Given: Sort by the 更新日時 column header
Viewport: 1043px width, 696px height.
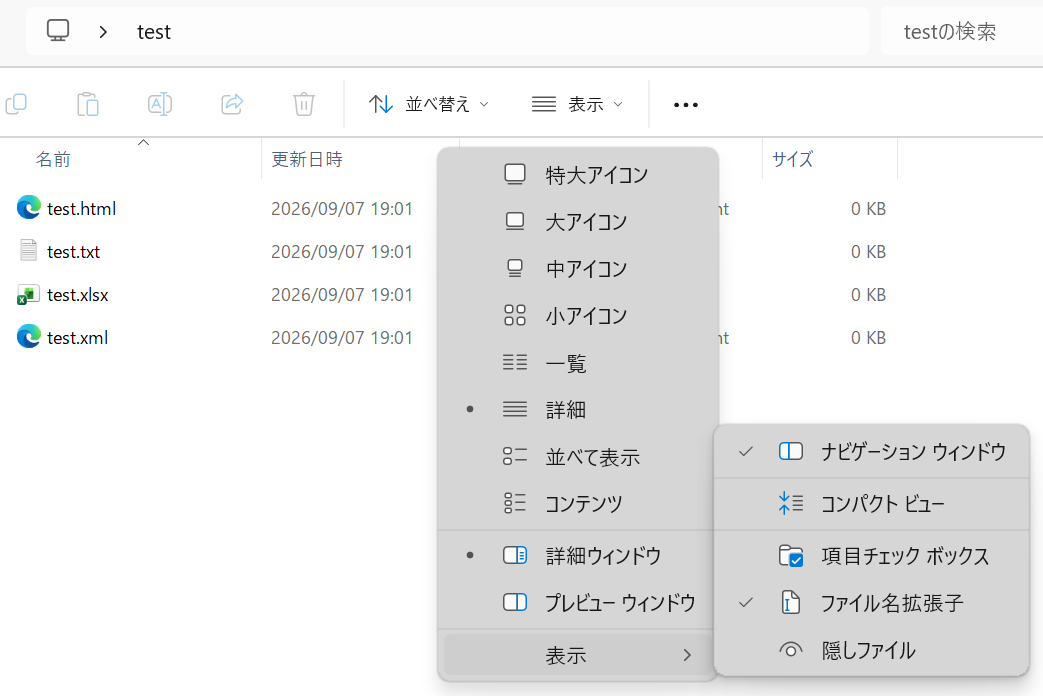Looking at the screenshot, I should [307, 160].
